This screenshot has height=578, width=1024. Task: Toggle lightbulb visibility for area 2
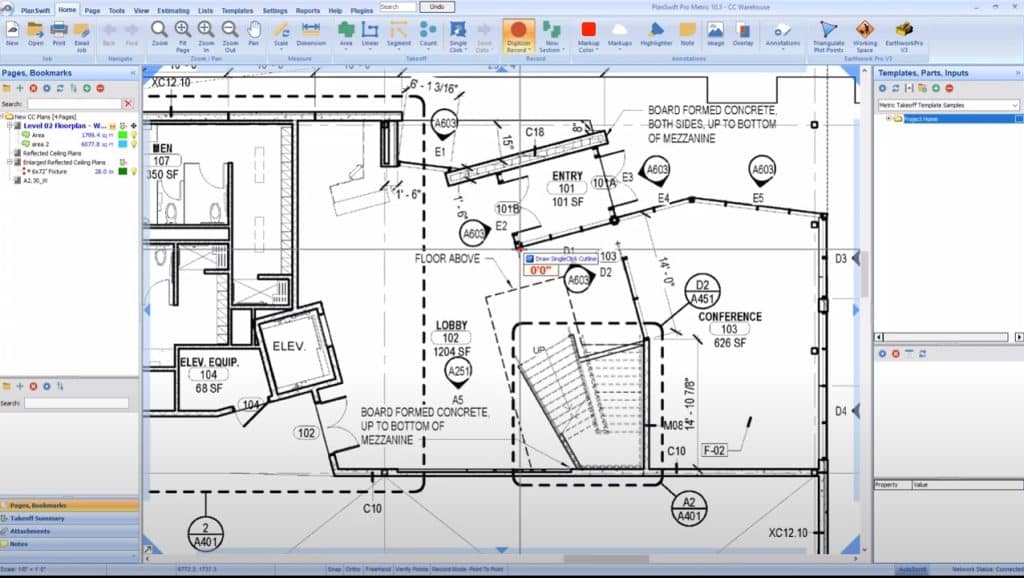click(x=133, y=144)
